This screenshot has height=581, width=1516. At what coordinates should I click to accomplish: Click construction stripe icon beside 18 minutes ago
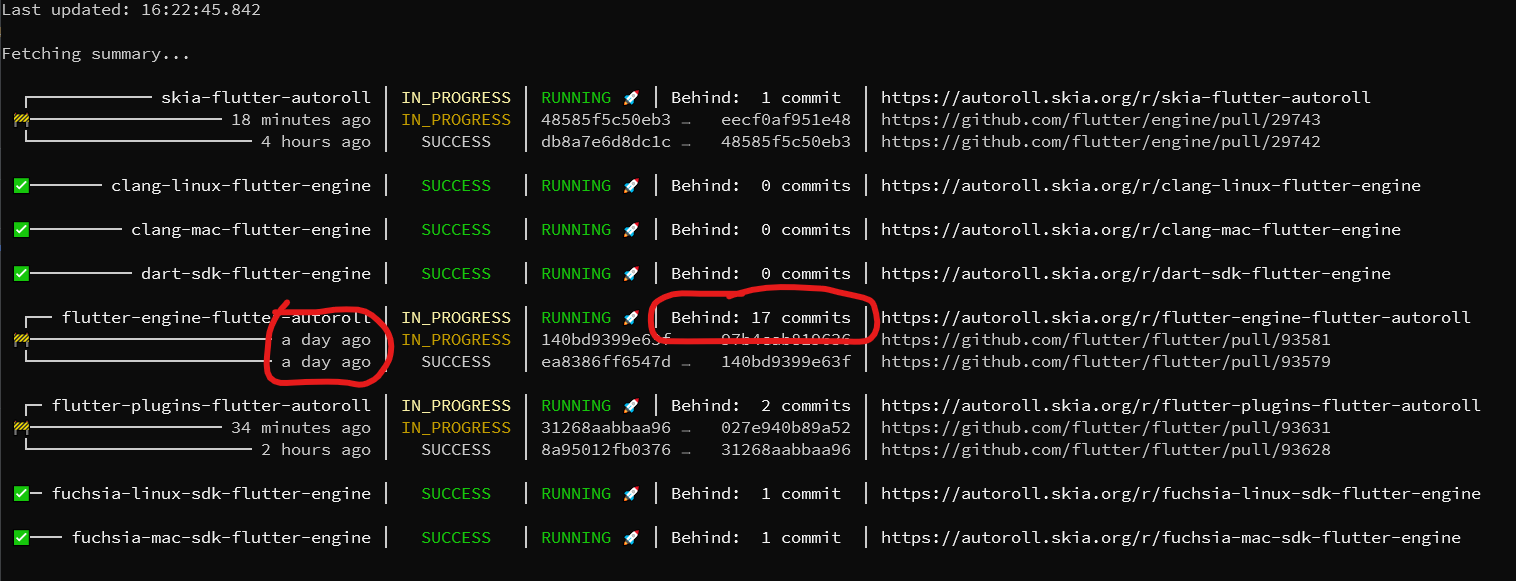pos(21,120)
